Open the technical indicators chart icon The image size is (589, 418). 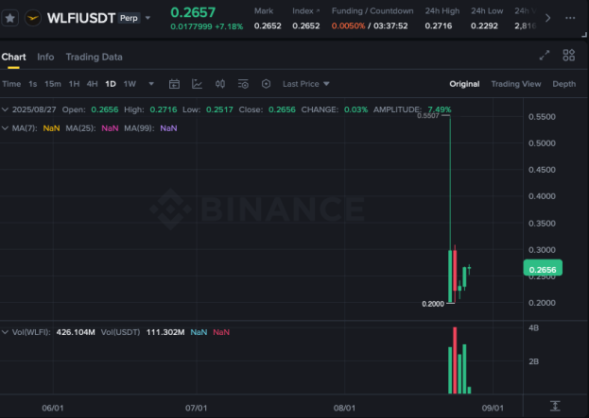pyautogui.click(x=197, y=84)
